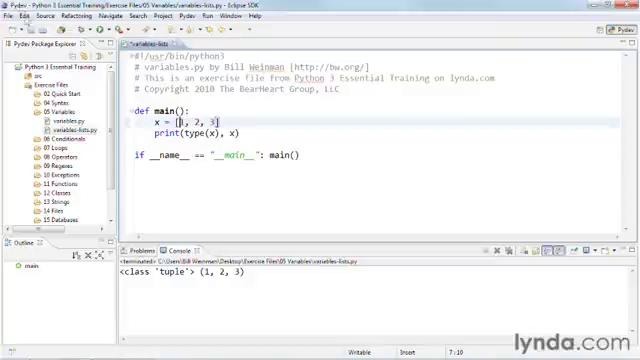The width and height of the screenshot is (640, 360).
Task: Click the Outline hide imports X icon
Action: (x=88, y=256)
